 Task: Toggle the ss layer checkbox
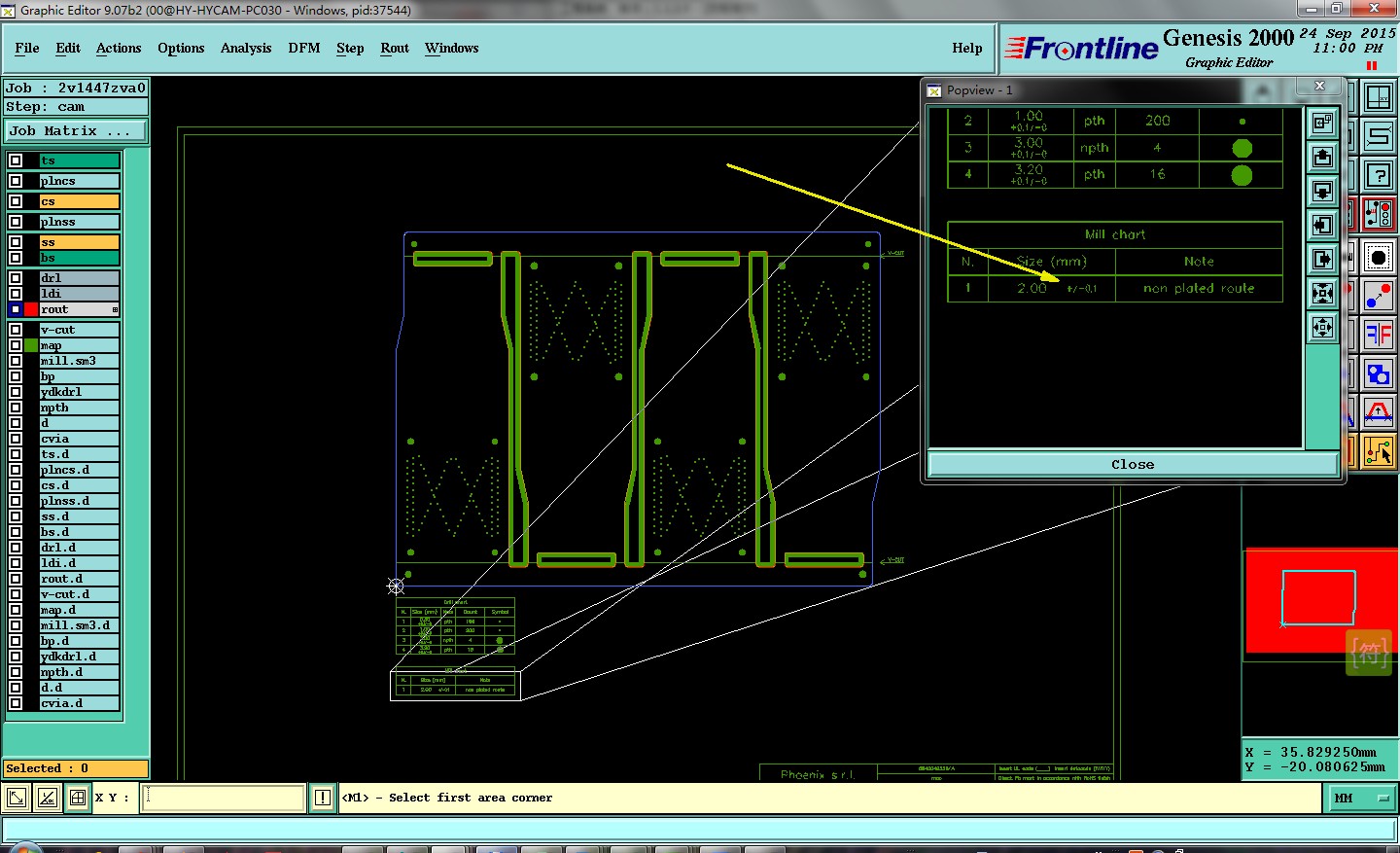coord(16,242)
